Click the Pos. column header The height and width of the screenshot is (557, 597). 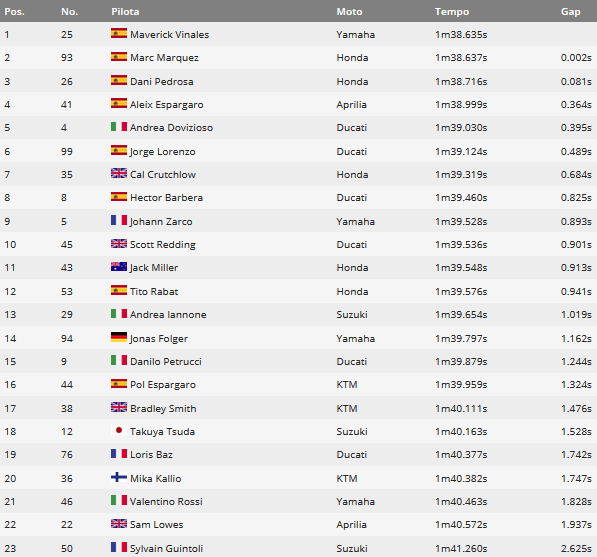click(x=14, y=12)
